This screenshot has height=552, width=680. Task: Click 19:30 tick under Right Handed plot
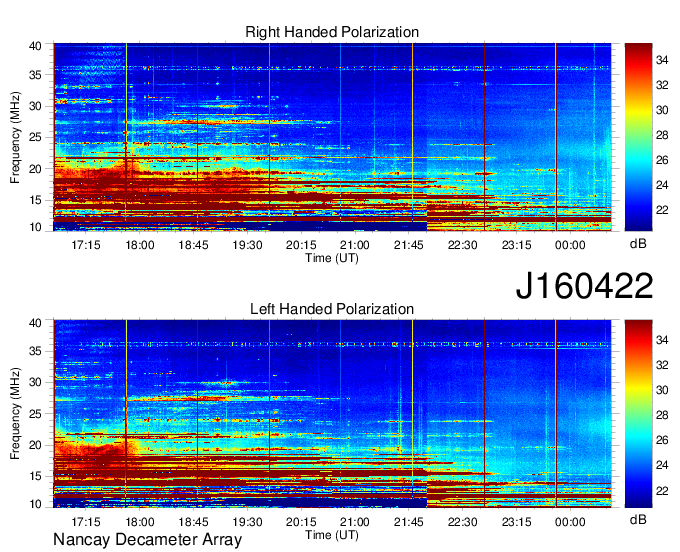pyautogui.click(x=247, y=245)
